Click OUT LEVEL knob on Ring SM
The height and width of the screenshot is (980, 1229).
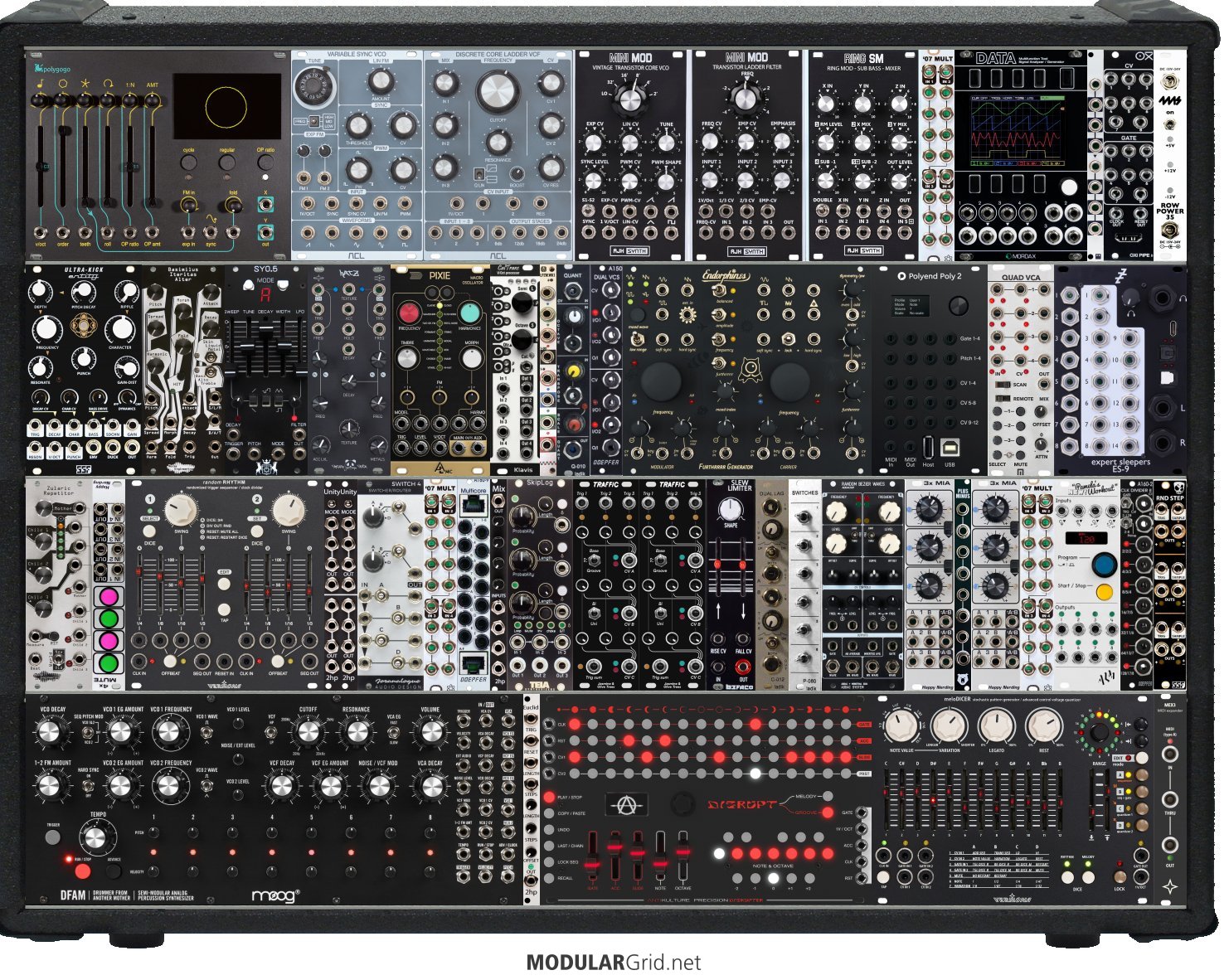coord(900,181)
